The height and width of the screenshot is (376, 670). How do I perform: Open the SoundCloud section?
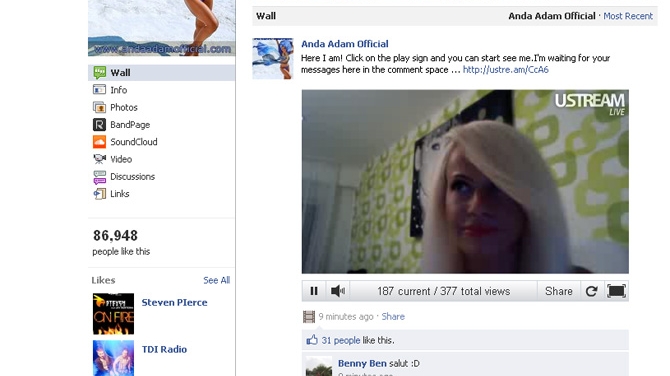click(x=134, y=142)
